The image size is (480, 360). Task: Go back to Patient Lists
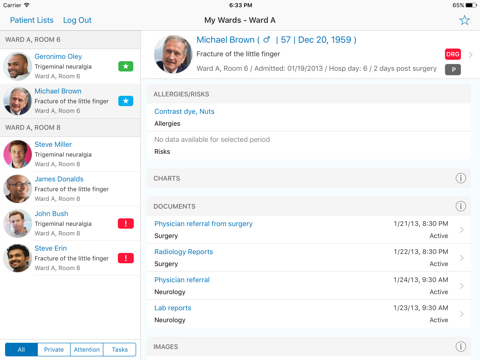click(32, 20)
